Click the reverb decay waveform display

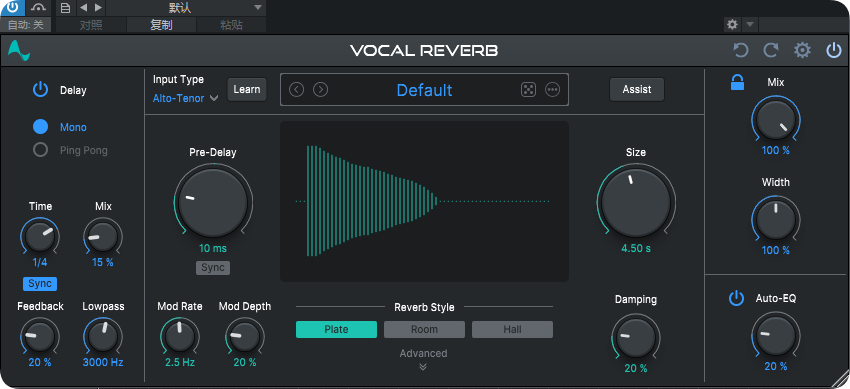coord(424,202)
